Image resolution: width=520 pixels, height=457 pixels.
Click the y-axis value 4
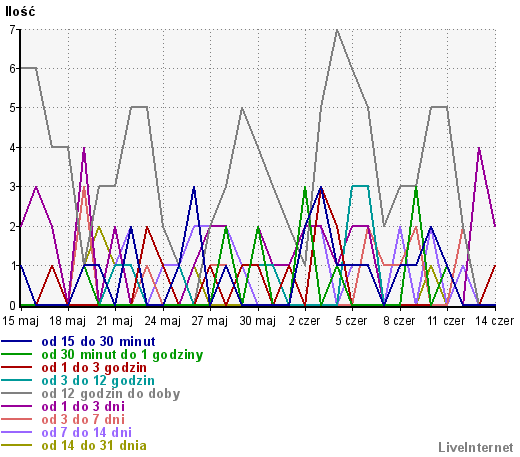pyautogui.click(x=13, y=147)
